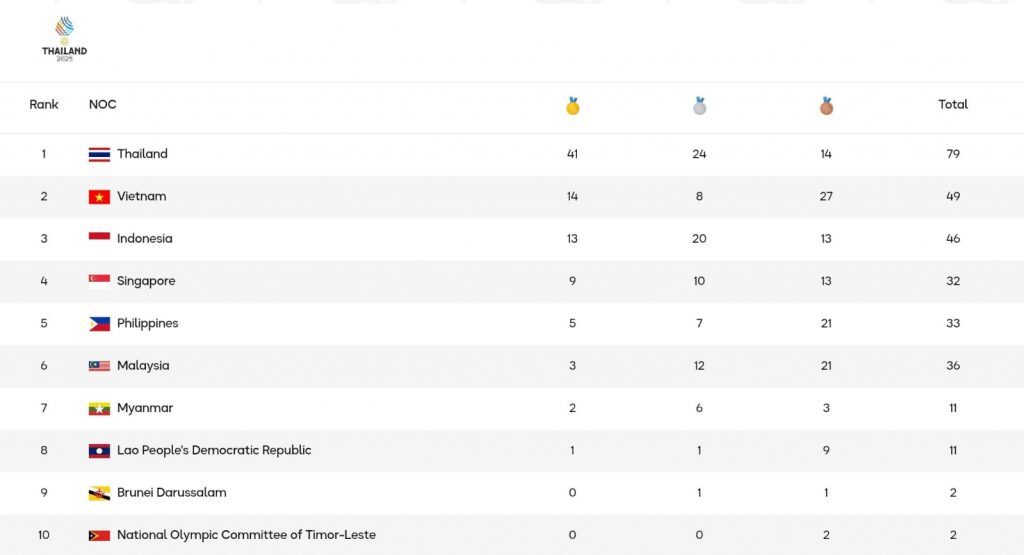Click Malaysia's silver count 12

coord(699,366)
